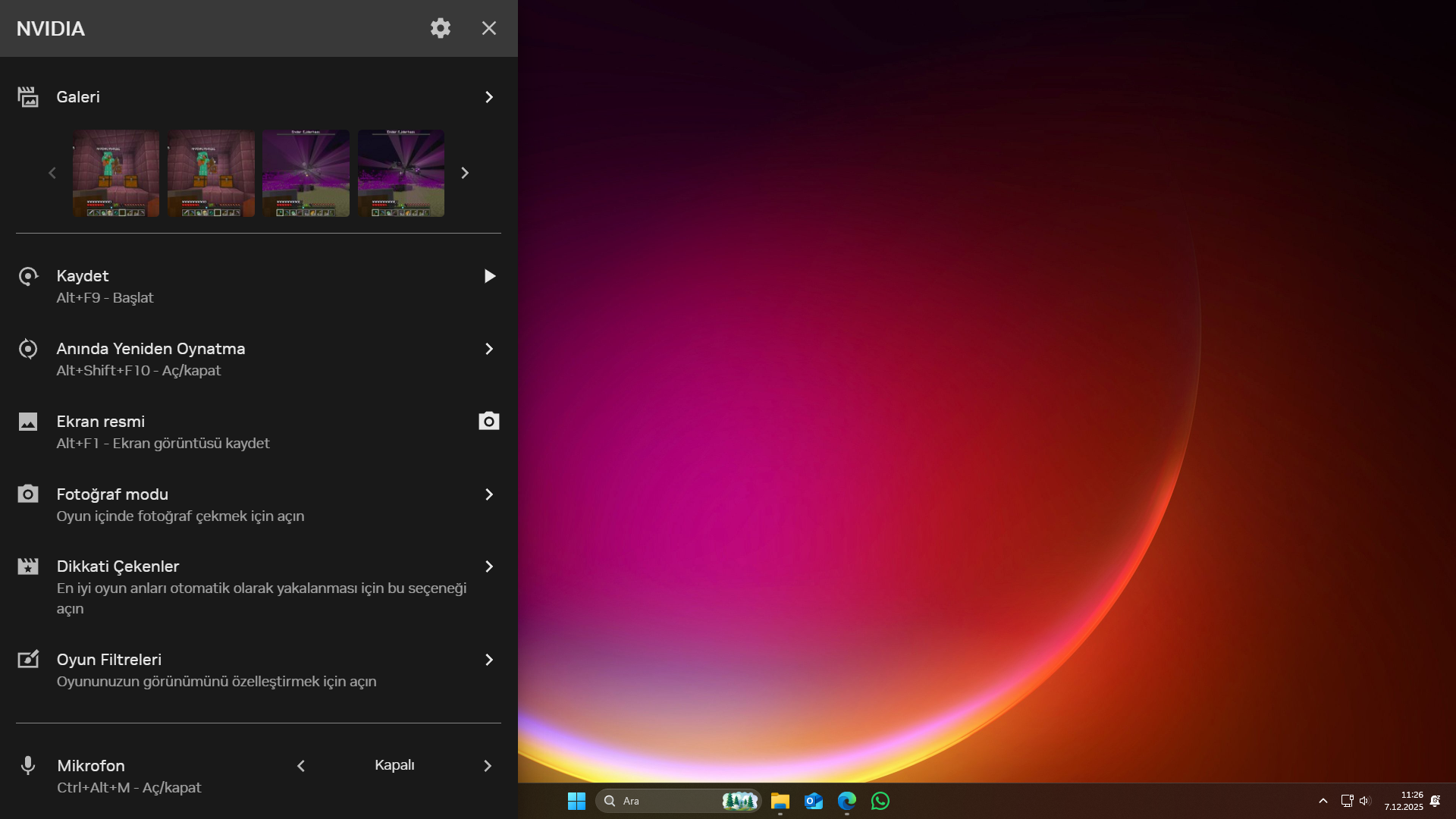The height and width of the screenshot is (819, 1456).
Task: Switch microphone mode with left arrow
Action: 301,766
